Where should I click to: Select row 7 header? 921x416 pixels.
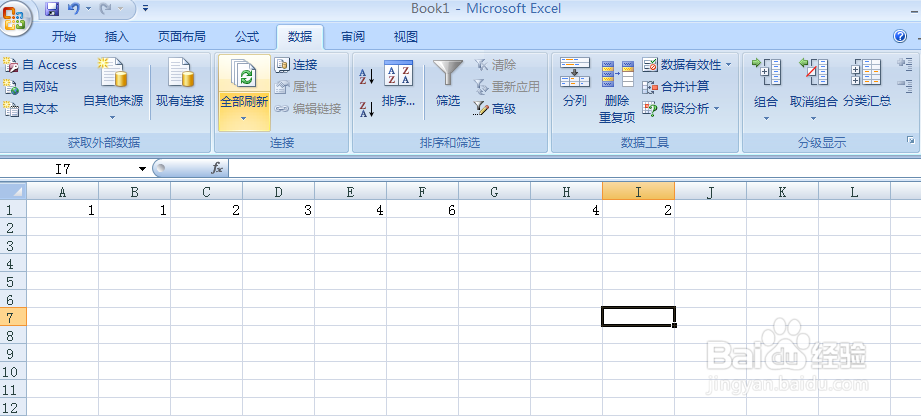click(13, 317)
